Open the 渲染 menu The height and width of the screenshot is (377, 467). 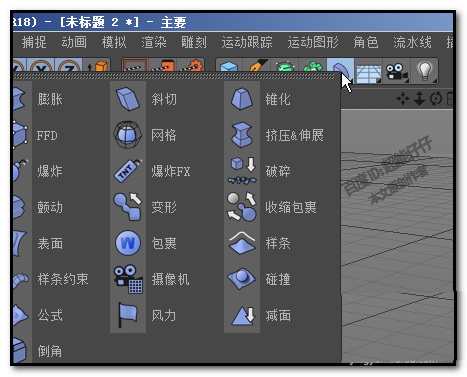(154, 42)
